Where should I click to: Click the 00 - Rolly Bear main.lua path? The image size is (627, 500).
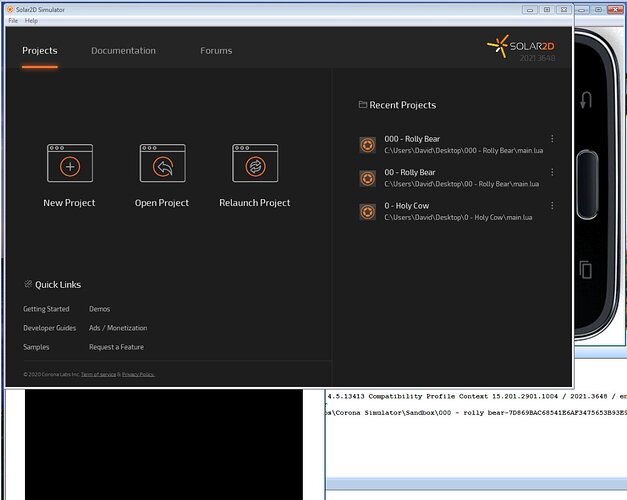(x=462, y=184)
